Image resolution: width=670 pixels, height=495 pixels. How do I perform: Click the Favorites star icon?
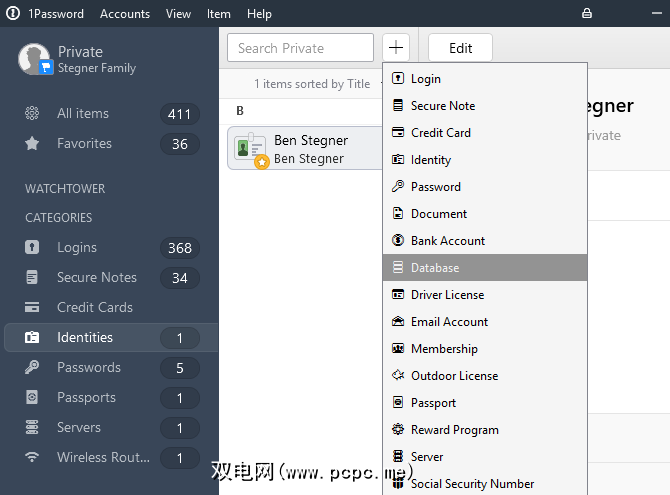(32, 143)
